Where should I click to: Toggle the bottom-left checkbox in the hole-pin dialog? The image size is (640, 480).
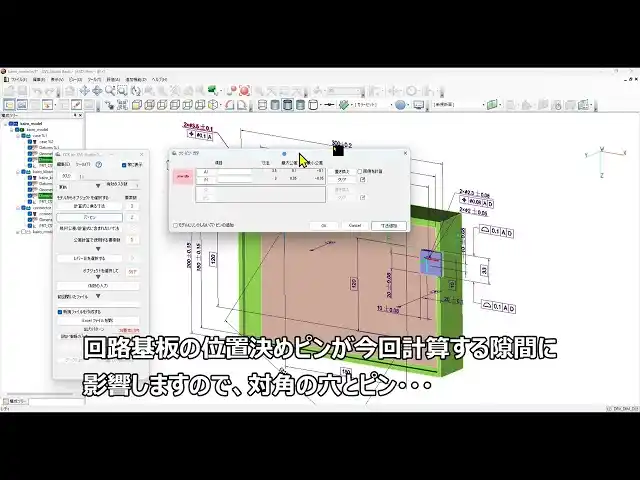(176, 225)
